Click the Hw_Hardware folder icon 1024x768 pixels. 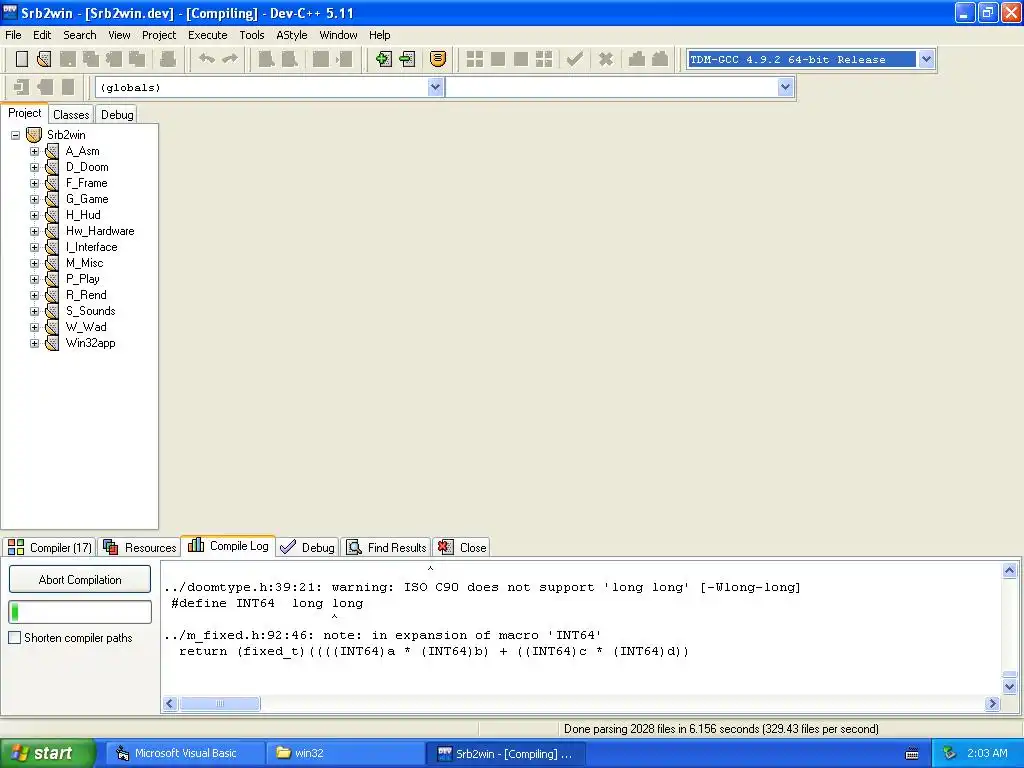tap(52, 231)
